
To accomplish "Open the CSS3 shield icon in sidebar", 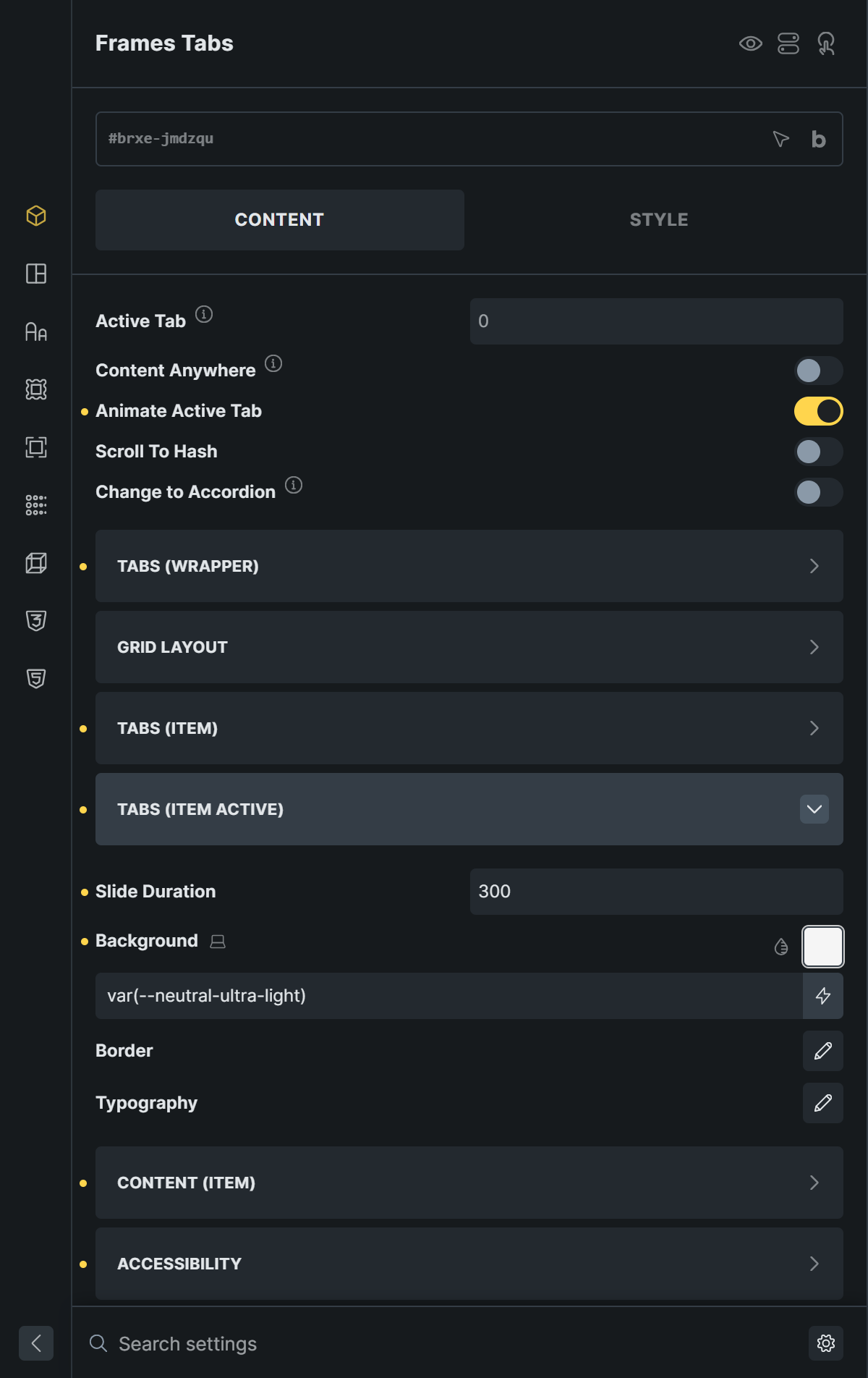I will tap(36, 621).
